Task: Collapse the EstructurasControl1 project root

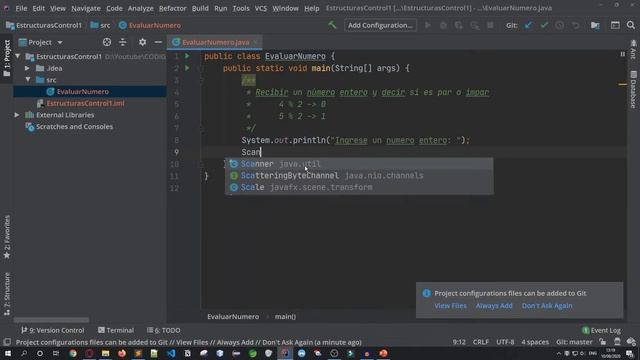Action: coord(18,56)
